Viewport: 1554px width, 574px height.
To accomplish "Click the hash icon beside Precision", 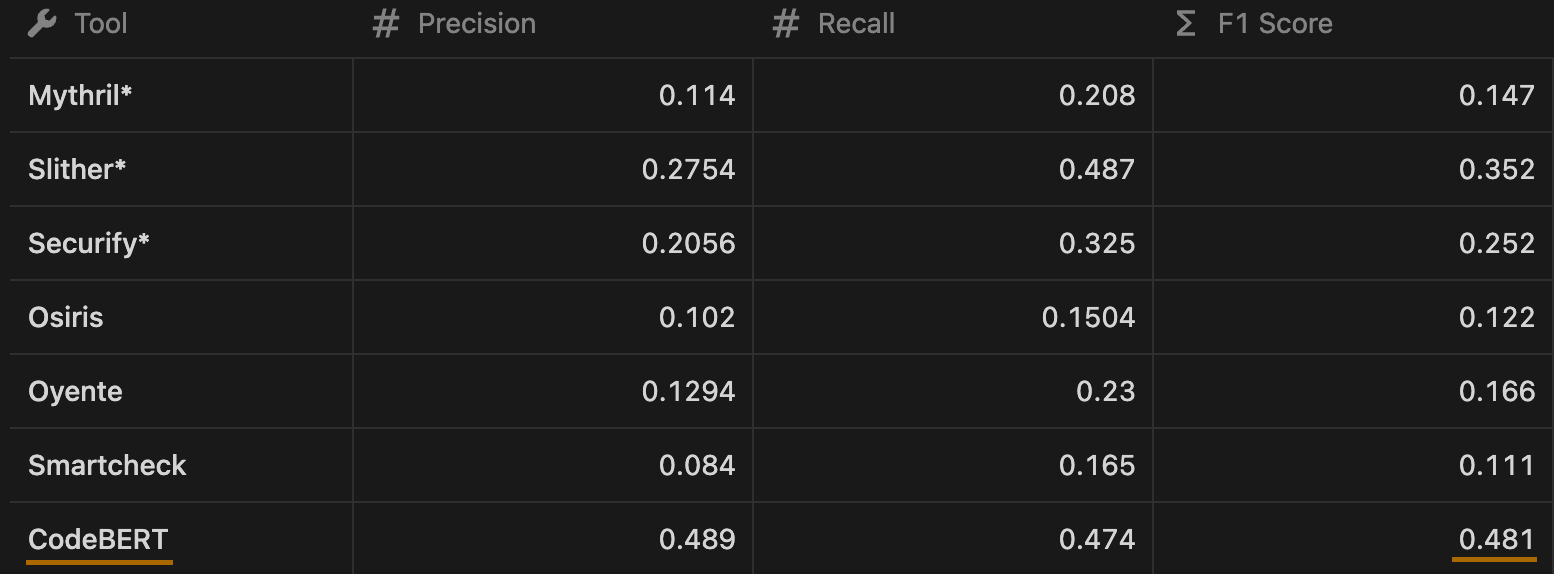I will tap(385, 24).
